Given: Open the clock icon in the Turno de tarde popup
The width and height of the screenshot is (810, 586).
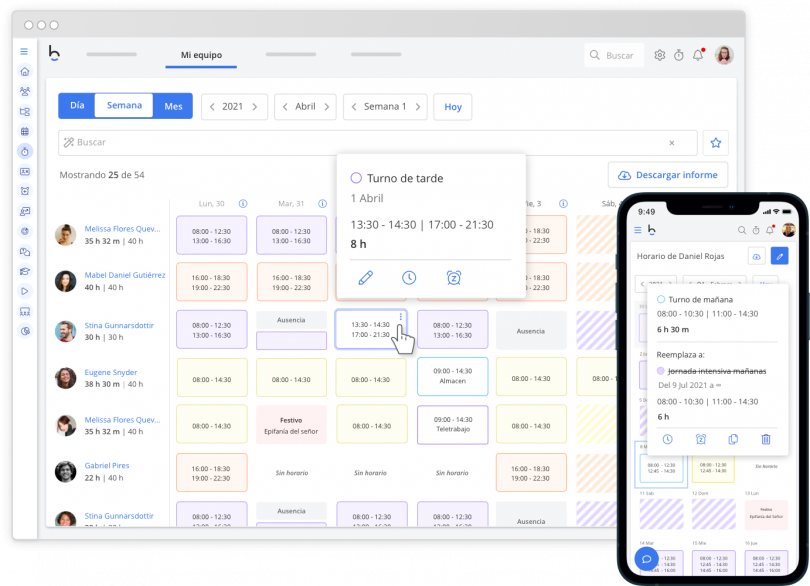Looking at the screenshot, I should 409,277.
